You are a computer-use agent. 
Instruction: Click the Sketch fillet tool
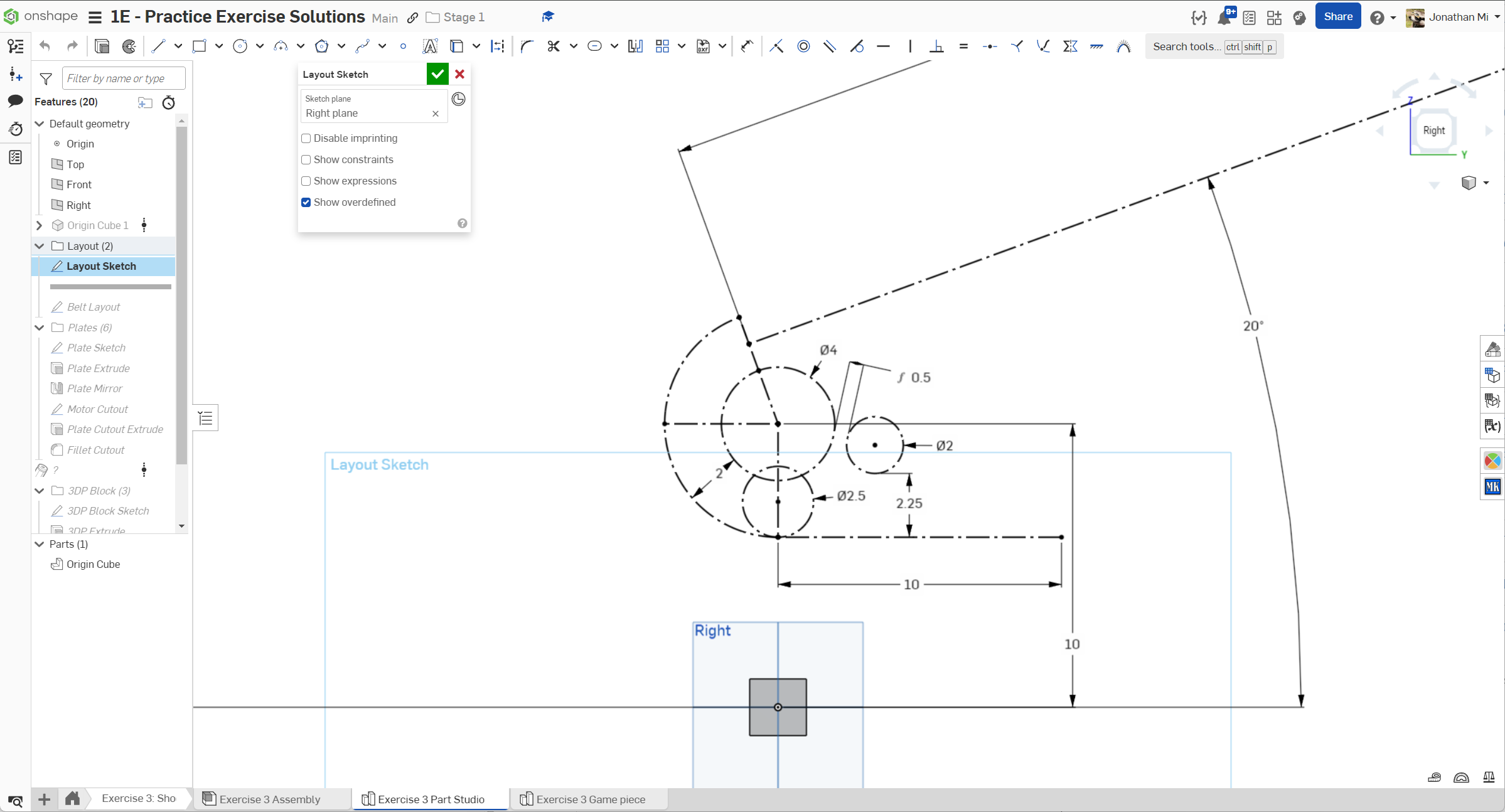527,46
